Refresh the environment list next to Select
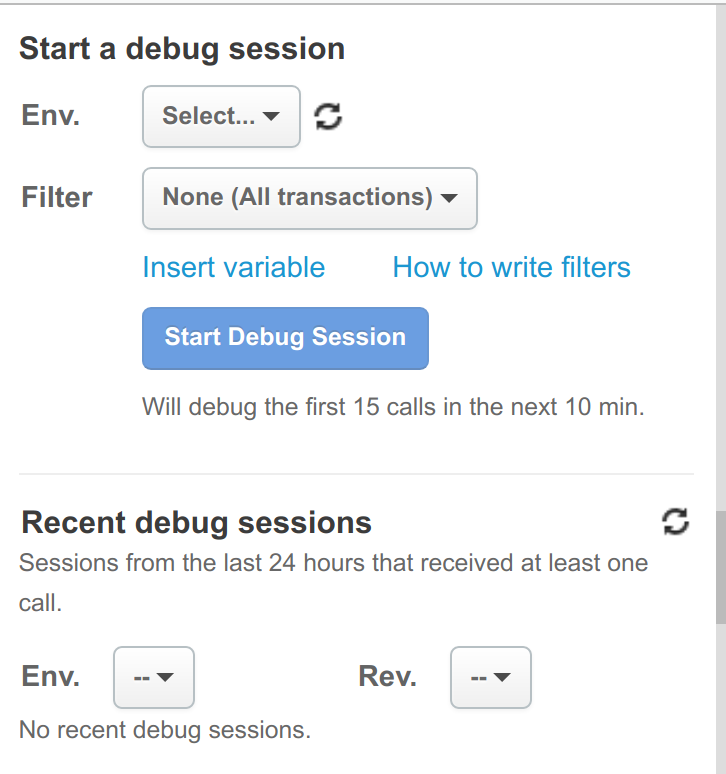 pos(328,117)
